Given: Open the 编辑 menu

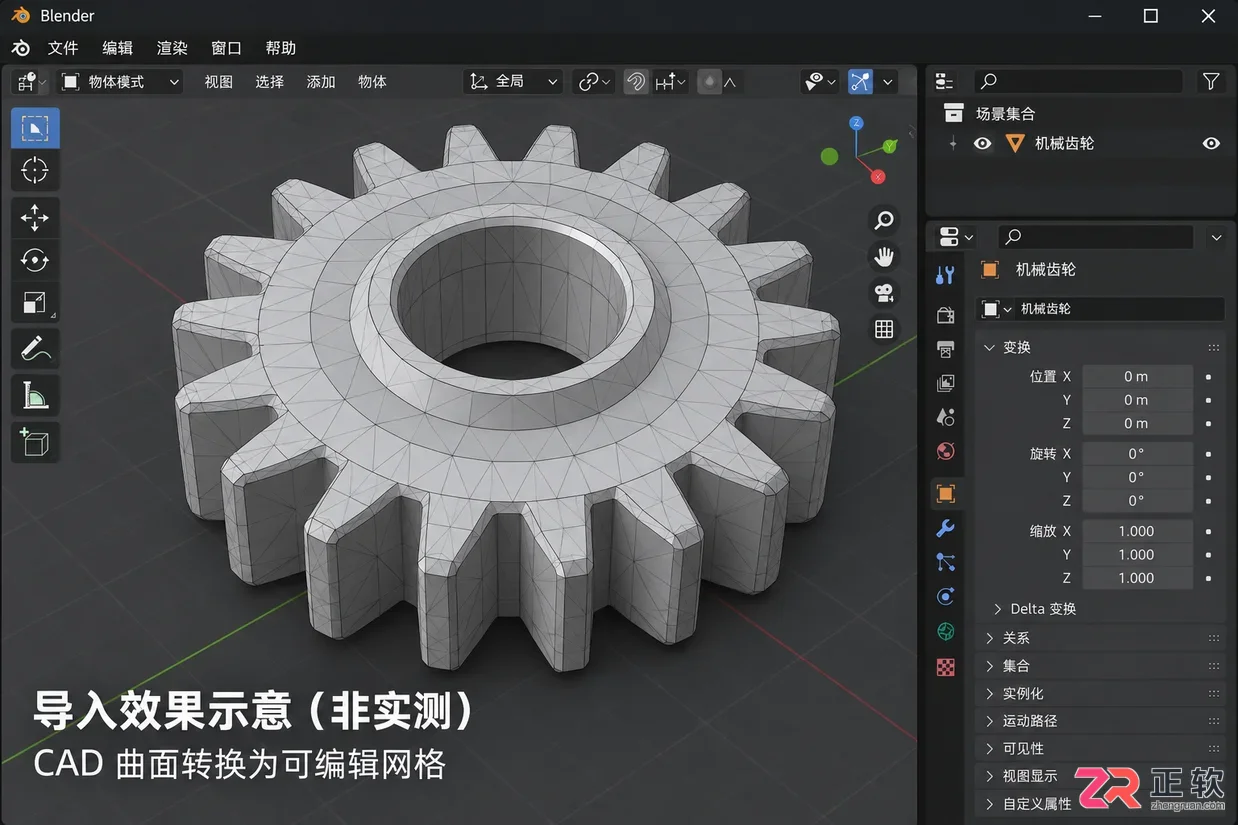Looking at the screenshot, I should [117, 48].
